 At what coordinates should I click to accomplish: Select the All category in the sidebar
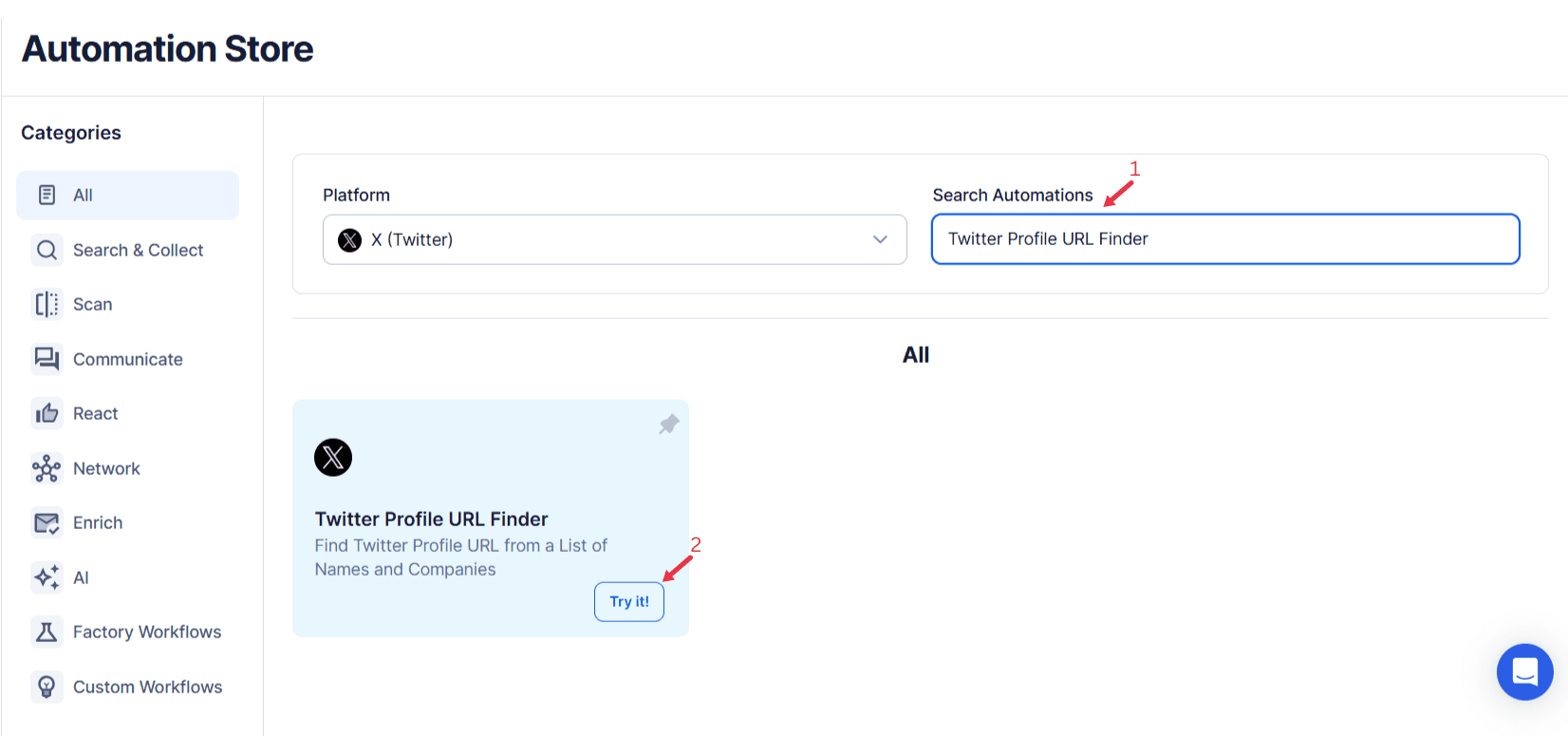(84, 195)
